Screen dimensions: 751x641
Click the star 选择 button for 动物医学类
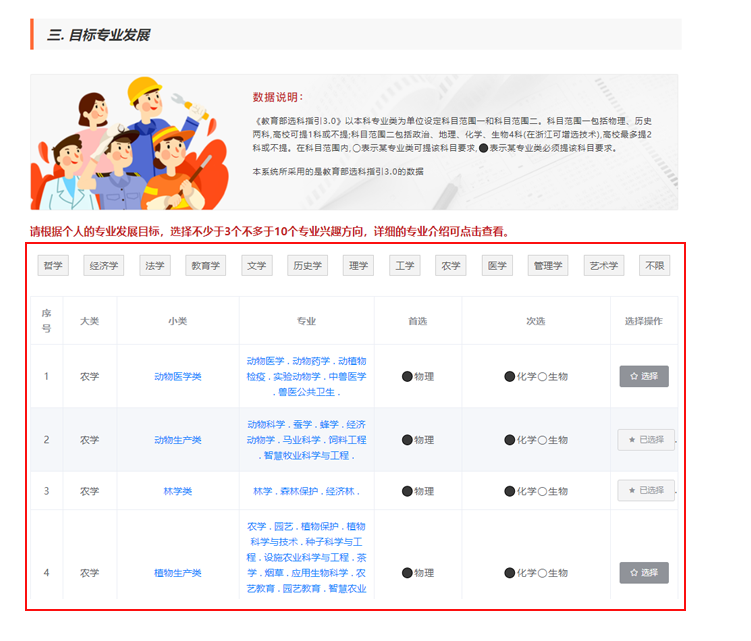coord(644,376)
